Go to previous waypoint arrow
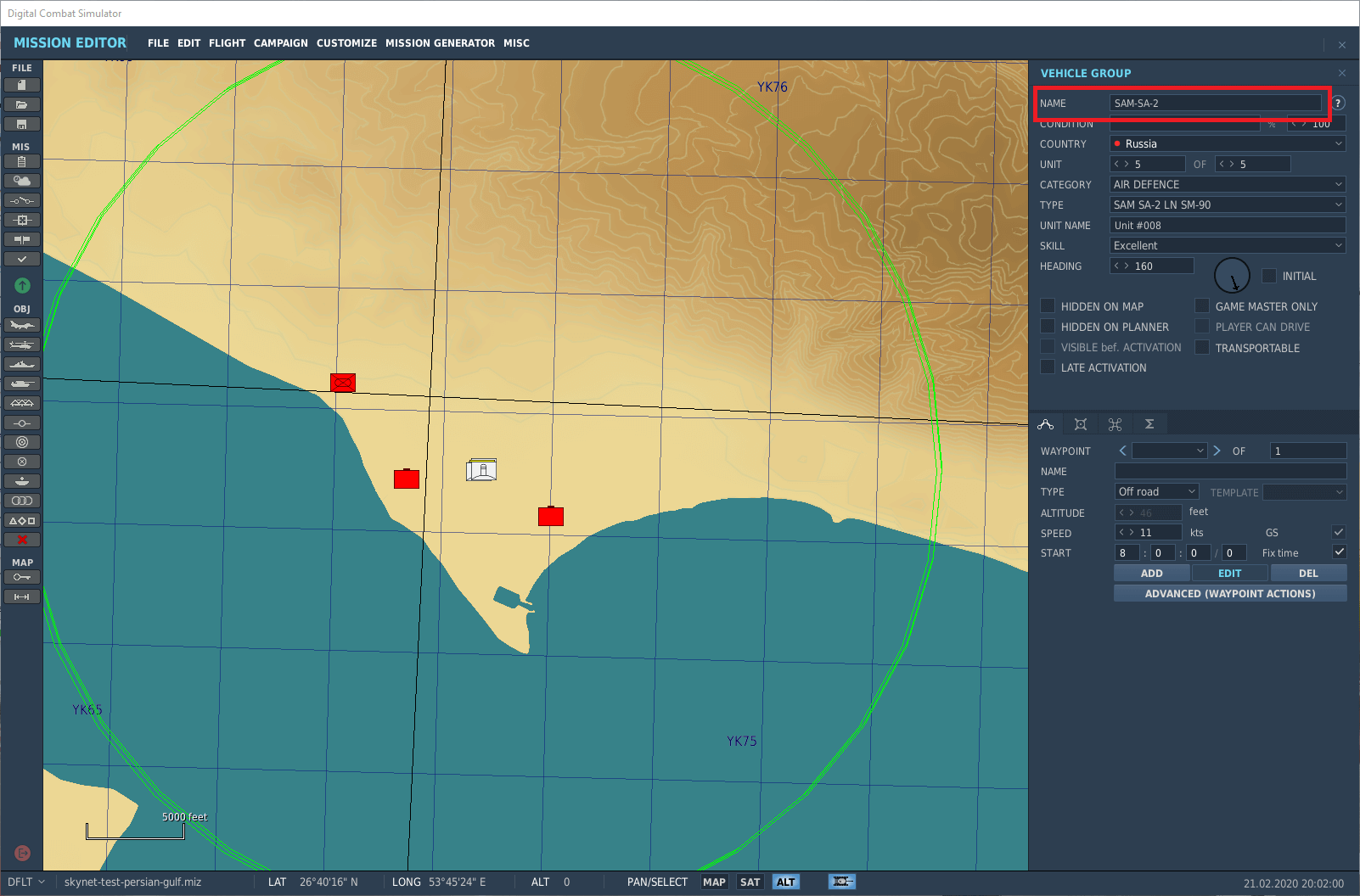Screen dimensions: 1360x896 [1122, 451]
